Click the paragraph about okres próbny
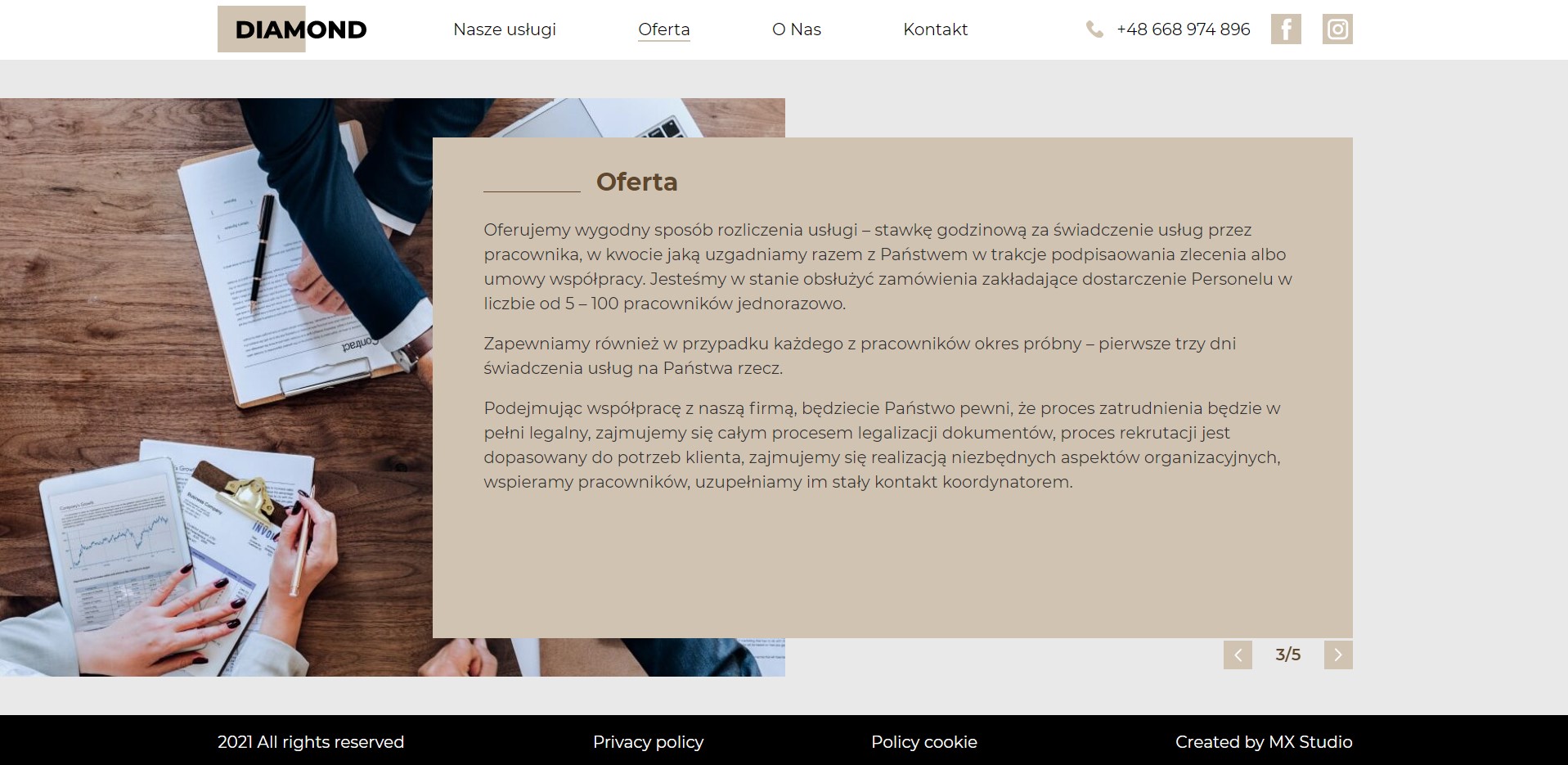Viewport: 1568px width, 765px height. (x=860, y=356)
